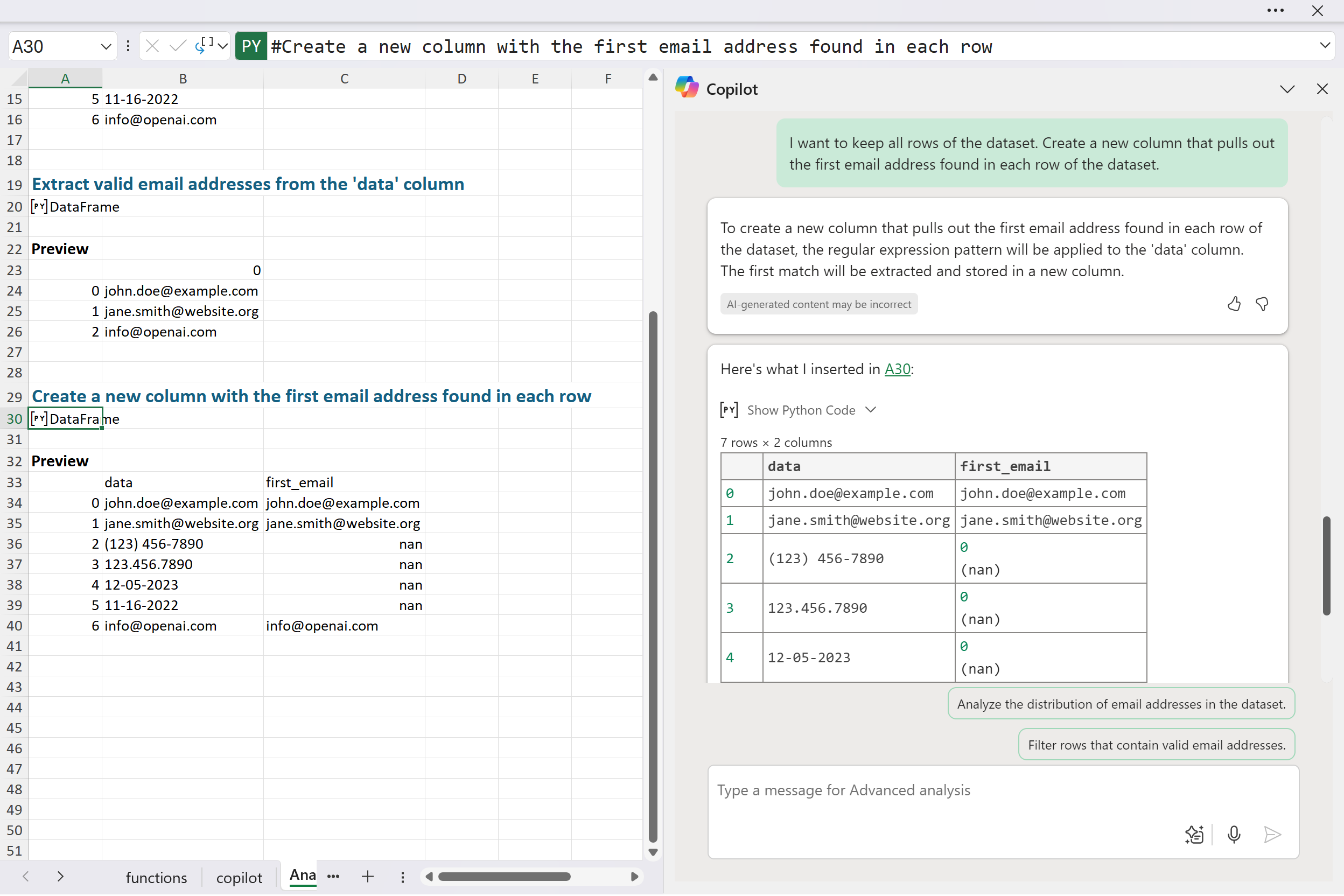The height and width of the screenshot is (896, 1344).
Task: Click the thumbs up feedback icon
Action: [x=1234, y=304]
